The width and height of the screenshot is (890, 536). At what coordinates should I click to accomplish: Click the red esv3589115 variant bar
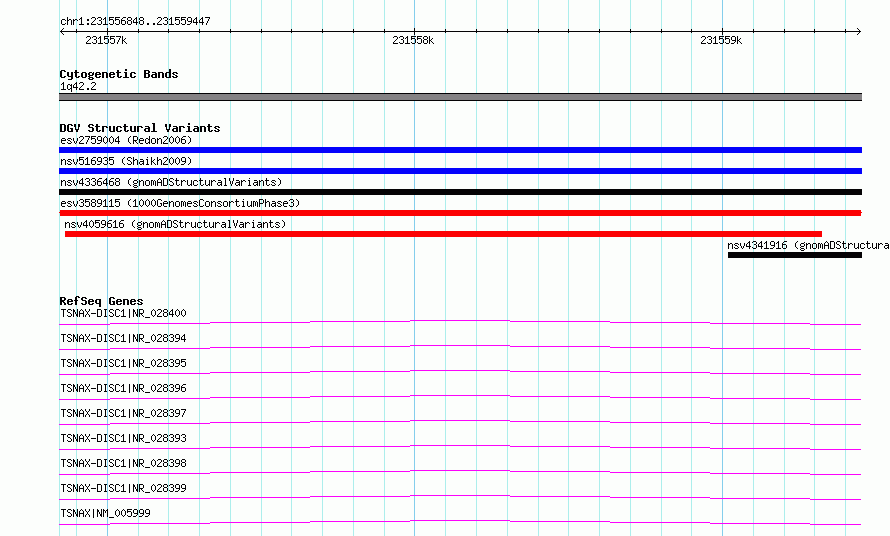(x=460, y=213)
